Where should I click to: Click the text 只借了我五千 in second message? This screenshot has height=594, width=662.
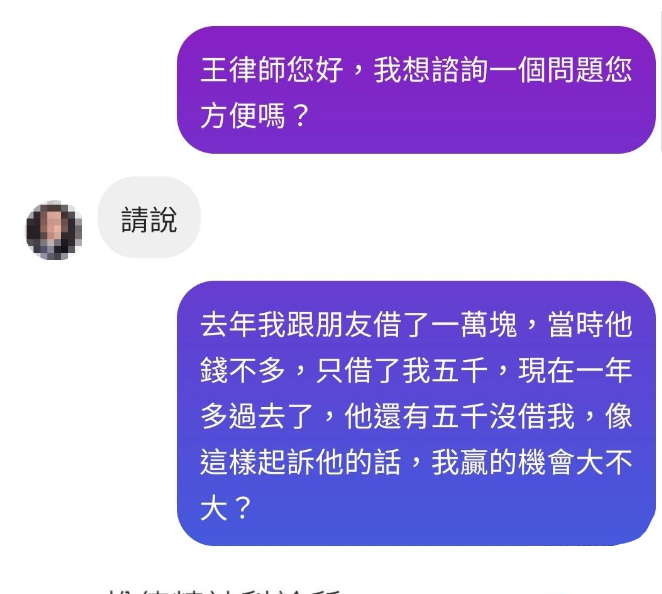pyautogui.click(x=402, y=370)
